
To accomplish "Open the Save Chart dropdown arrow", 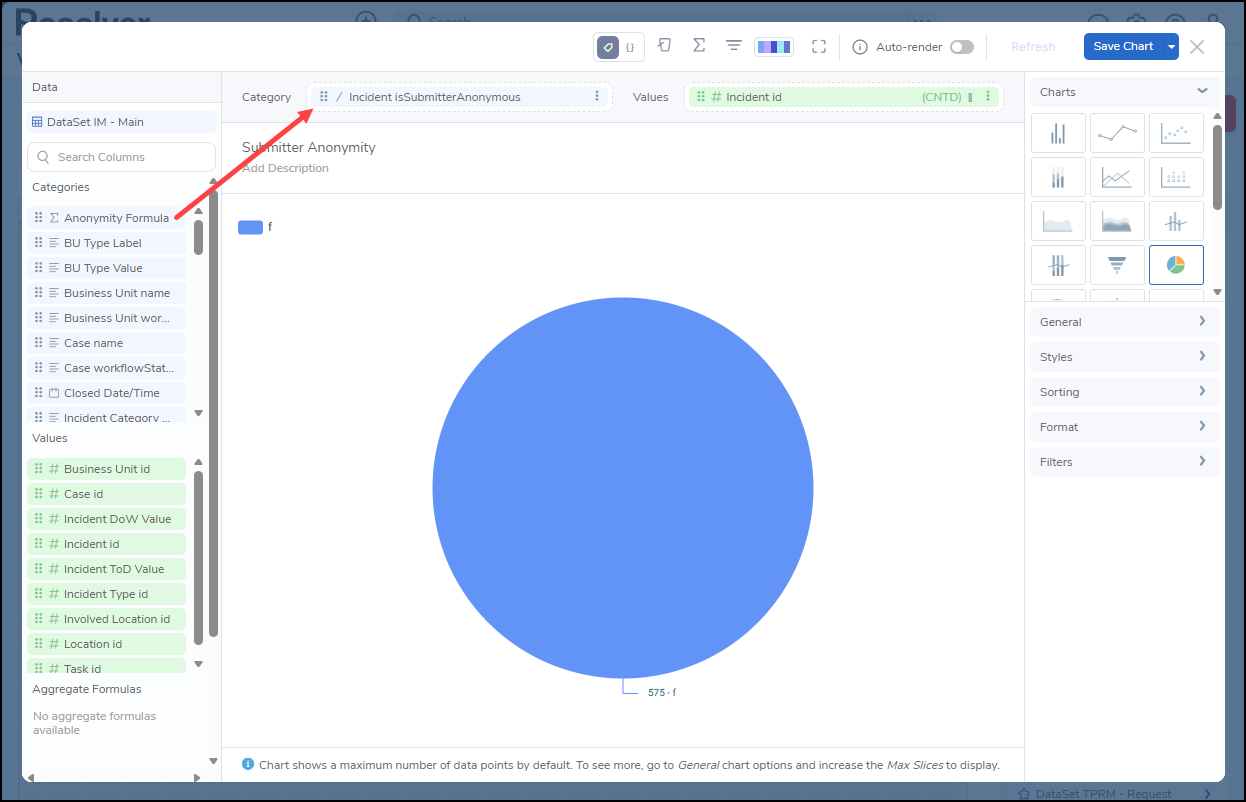I will 1171,47.
